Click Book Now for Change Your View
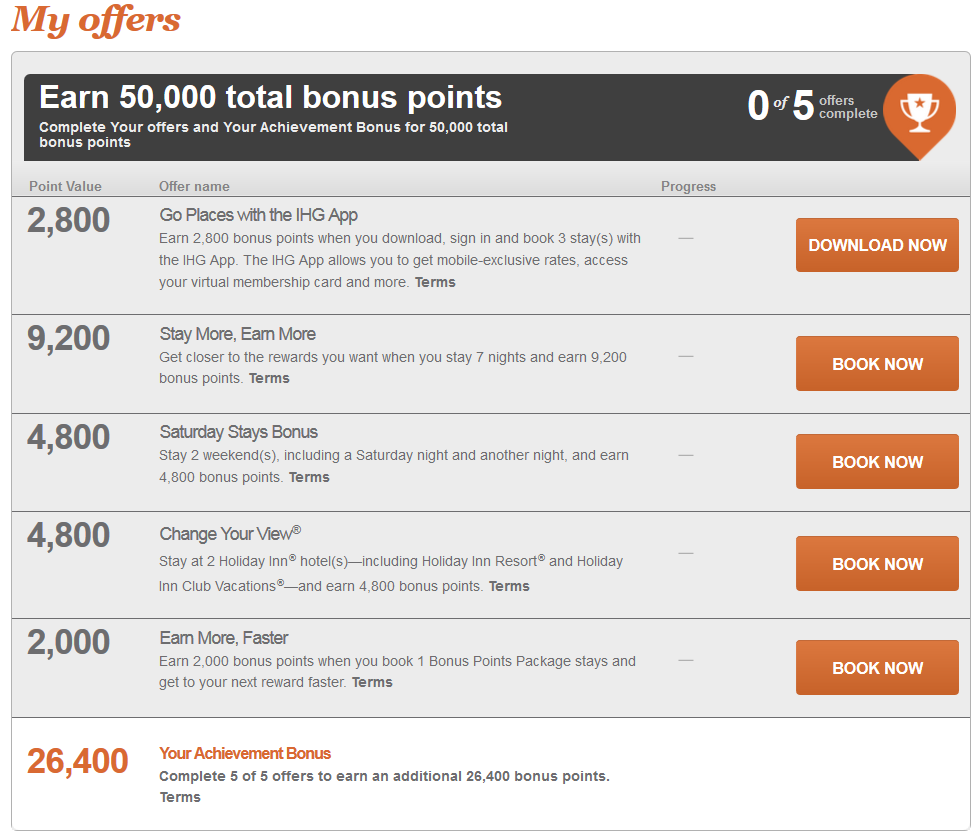The height and width of the screenshot is (838, 977). pos(877,564)
